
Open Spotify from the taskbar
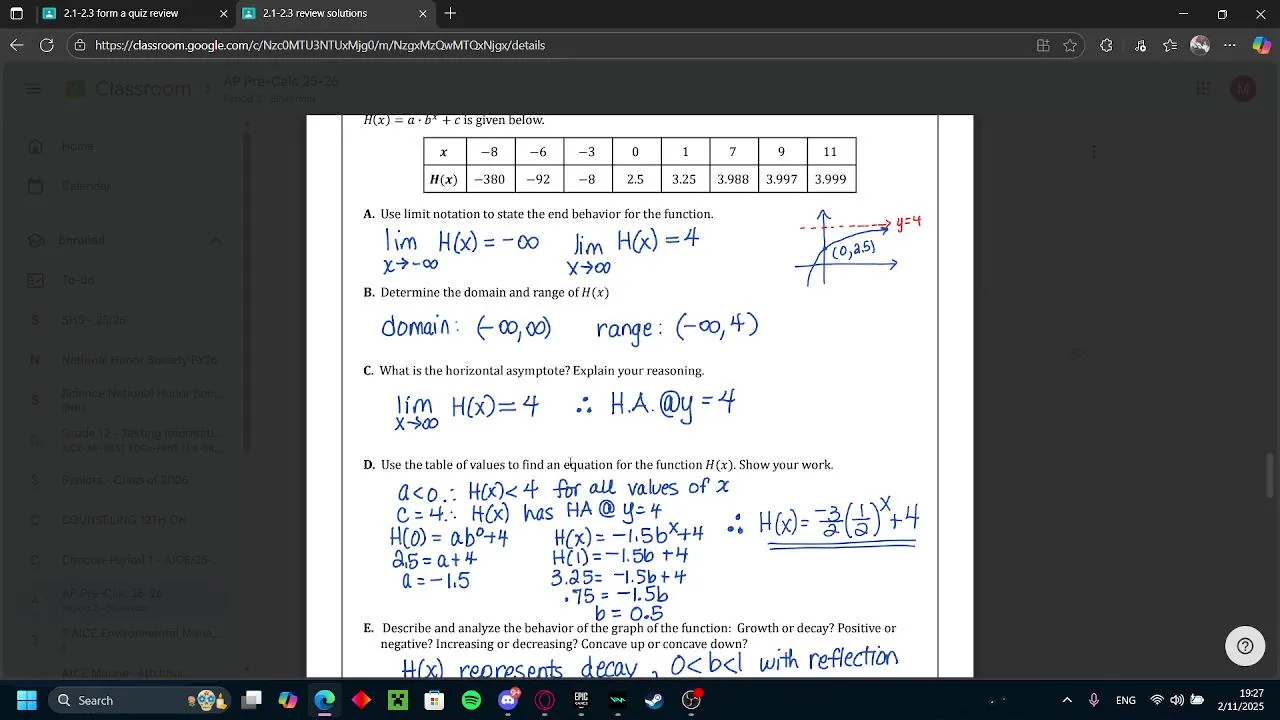click(x=471, y=700)
